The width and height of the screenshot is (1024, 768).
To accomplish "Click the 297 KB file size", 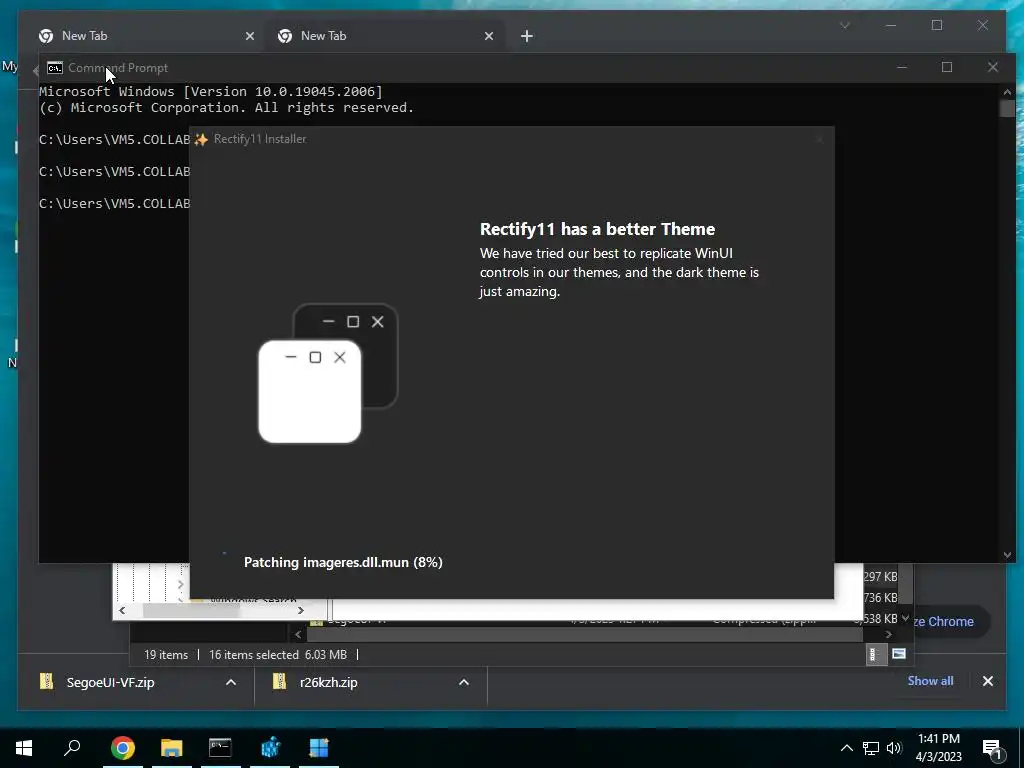I will point(880,577).
